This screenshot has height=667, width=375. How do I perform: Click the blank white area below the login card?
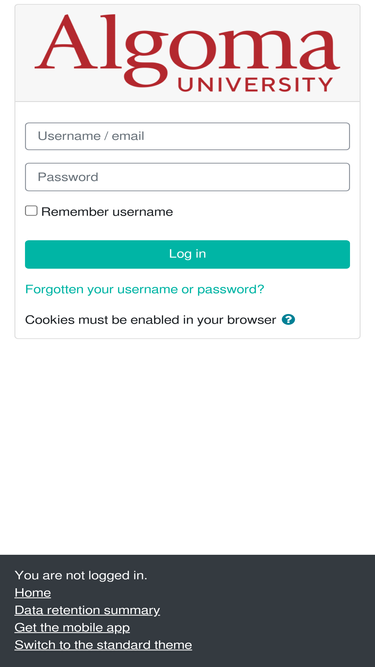188,447
